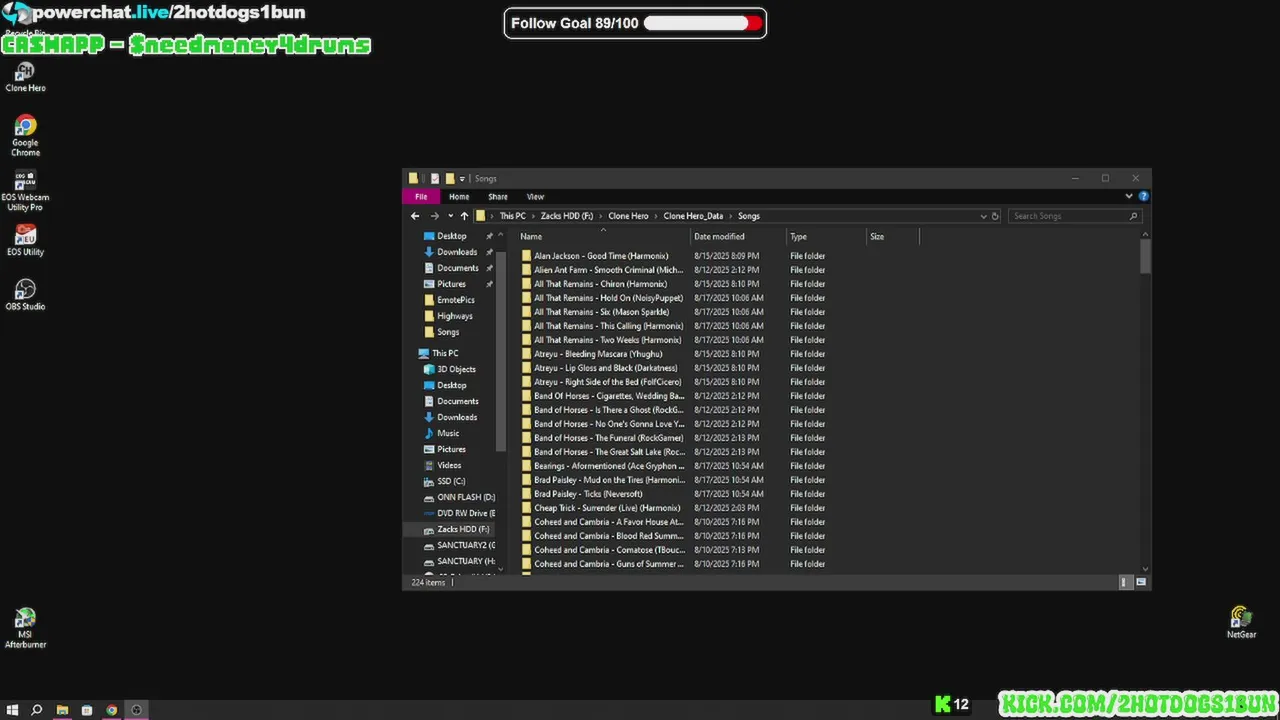Select 3D Objects in navigation pane

pos(448,369)
